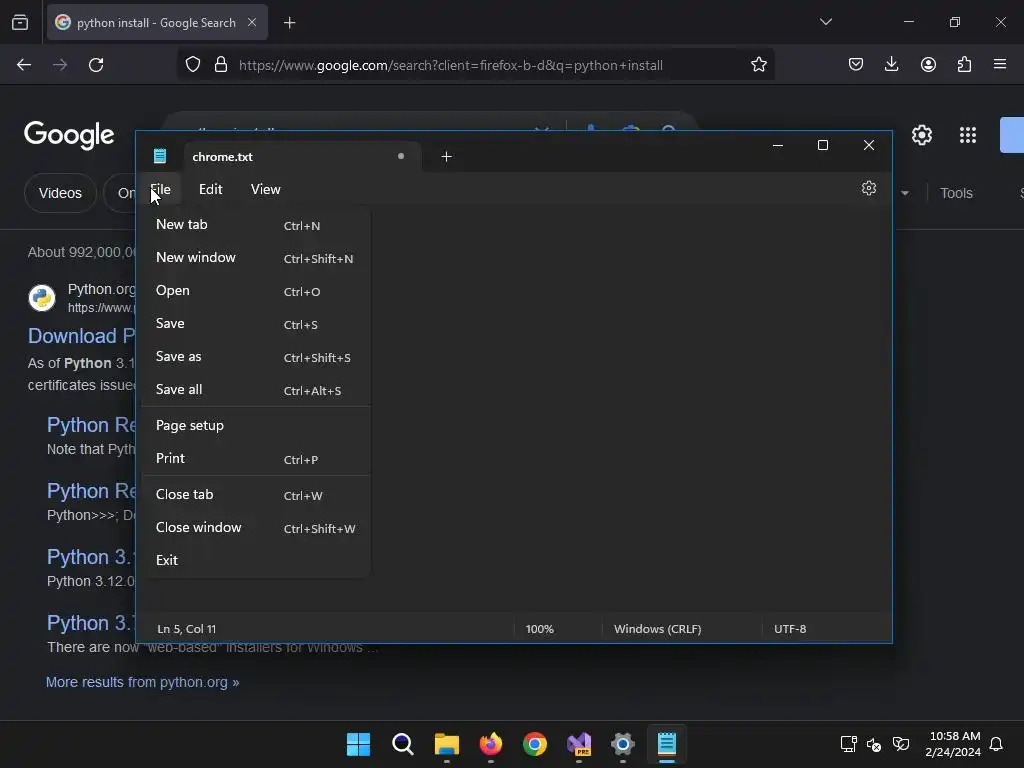Open Firefox downloads panel
Image resolution: width=1024 pixels, height=768 pixels.
(891, 64)
